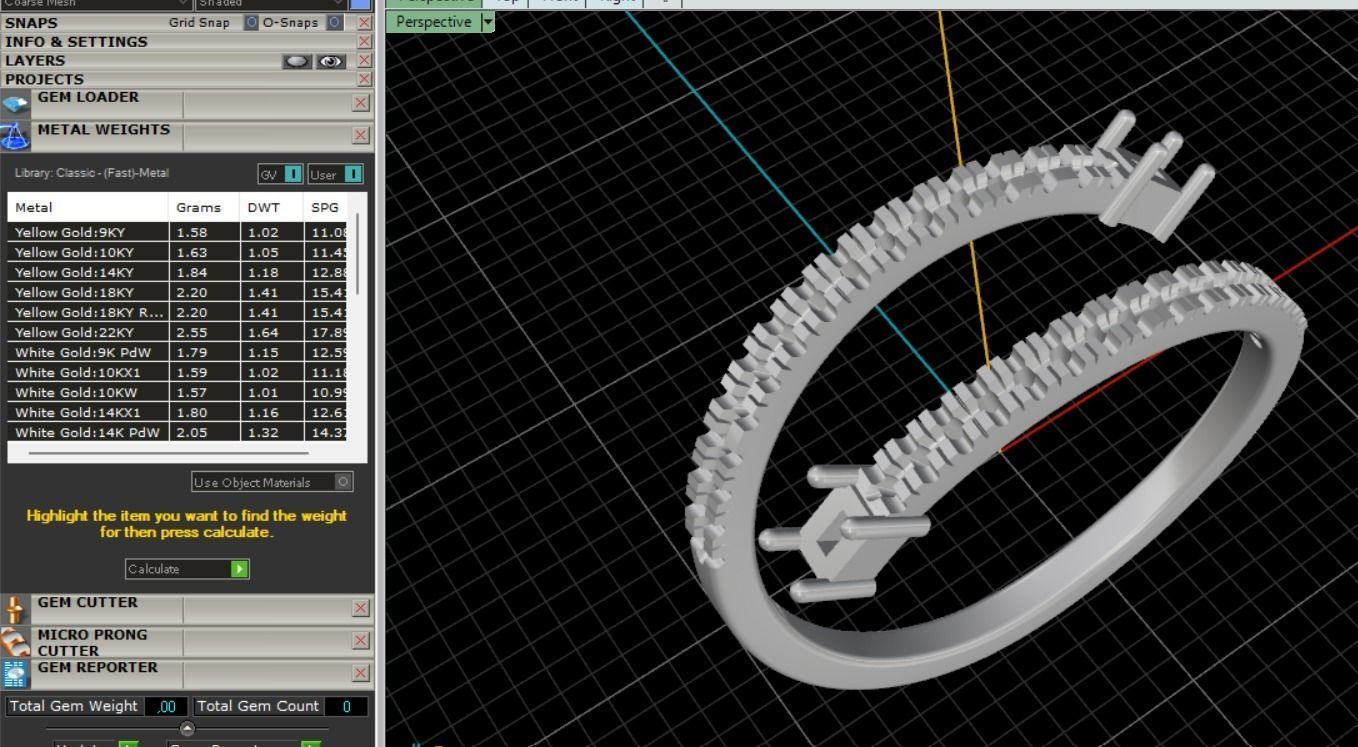
Task: Click the green arrow beside Calculate
Action: point(239,569)
